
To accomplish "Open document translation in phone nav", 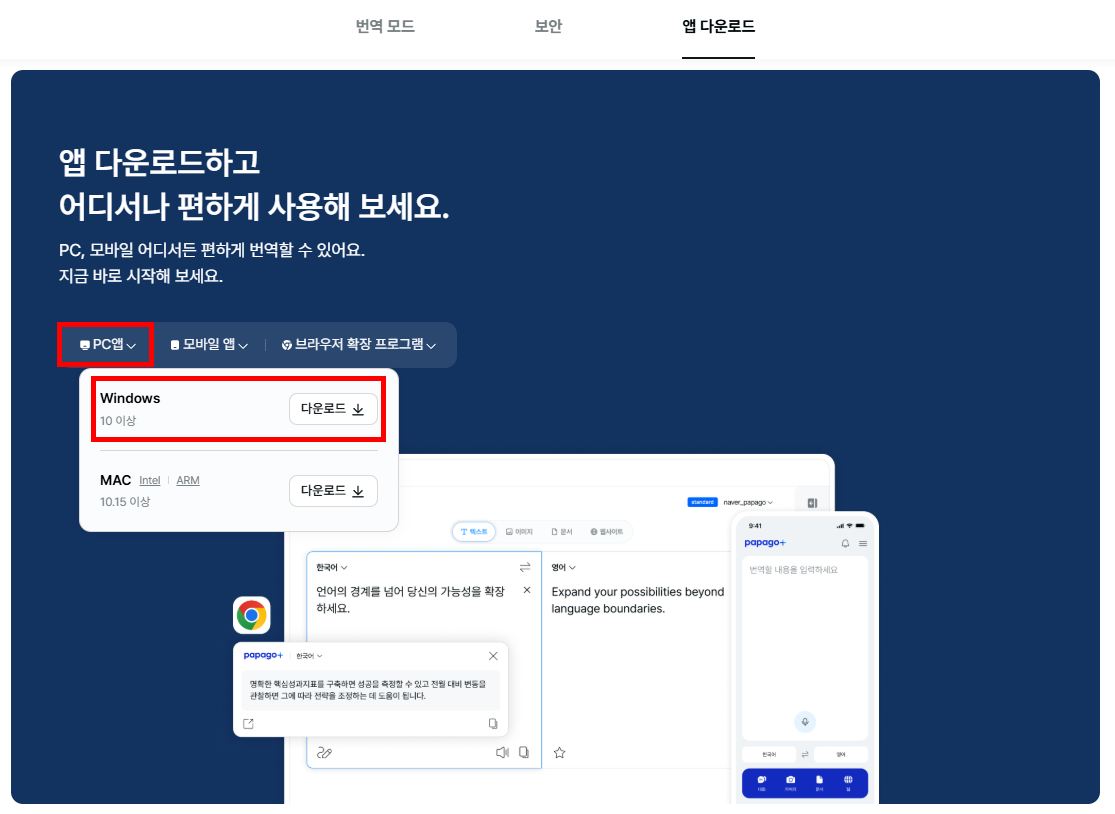I will pyautogui.click(x=819, y=783).
